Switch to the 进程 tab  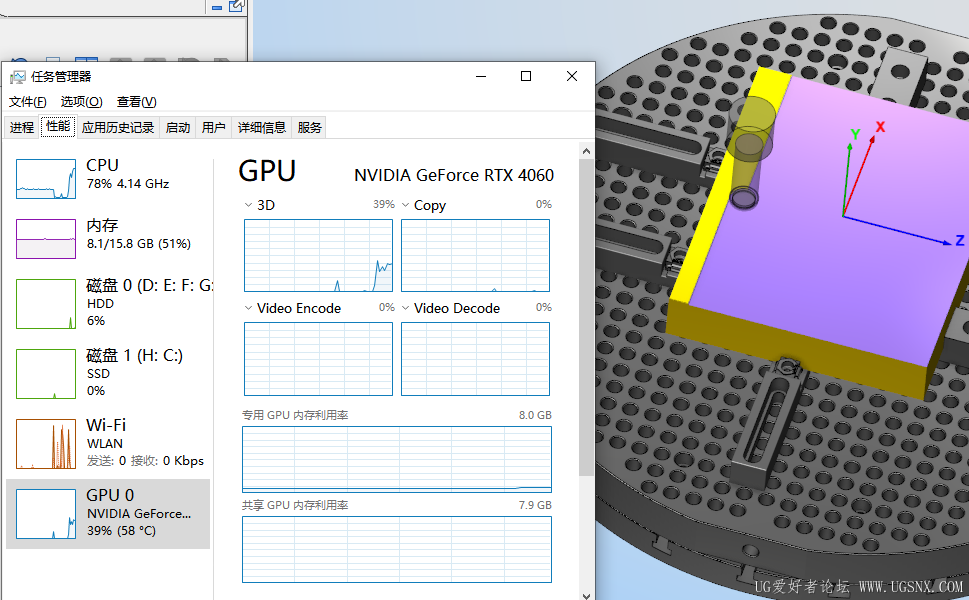pos(22,127)
